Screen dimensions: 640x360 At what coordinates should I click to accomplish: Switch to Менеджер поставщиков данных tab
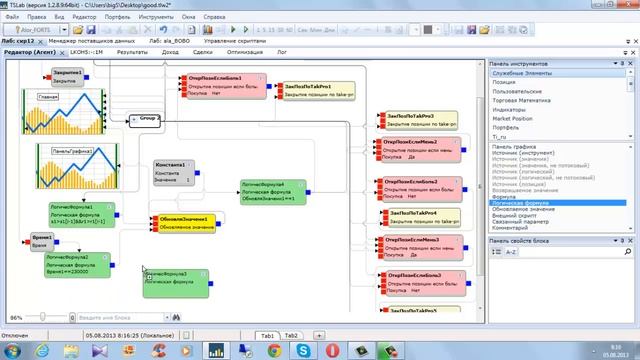point(91,41)
